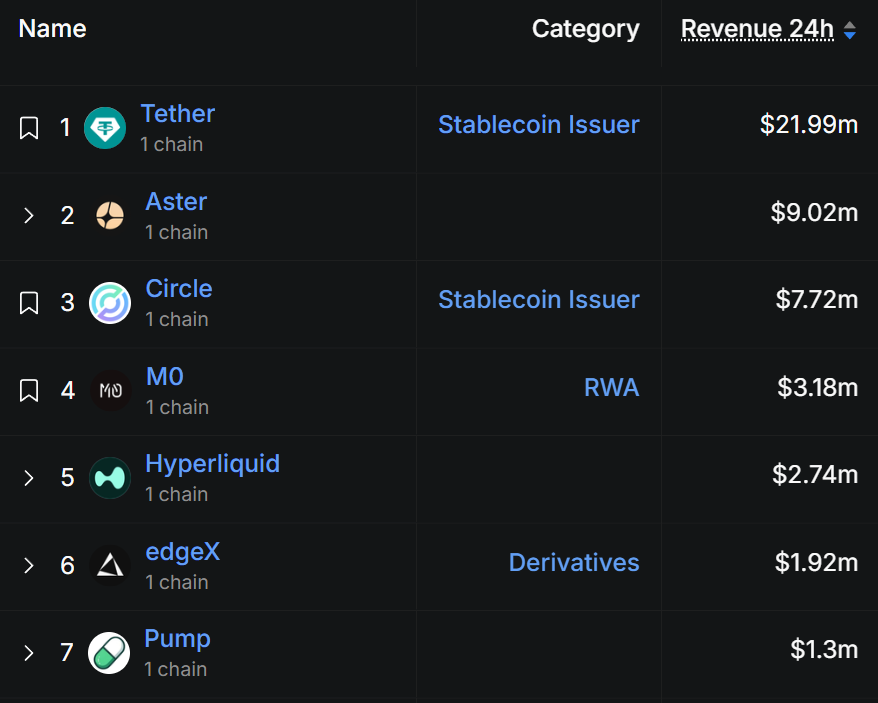Bookmark the Tether protocol row
The image size is (878, 703).
tap(29, 128)
